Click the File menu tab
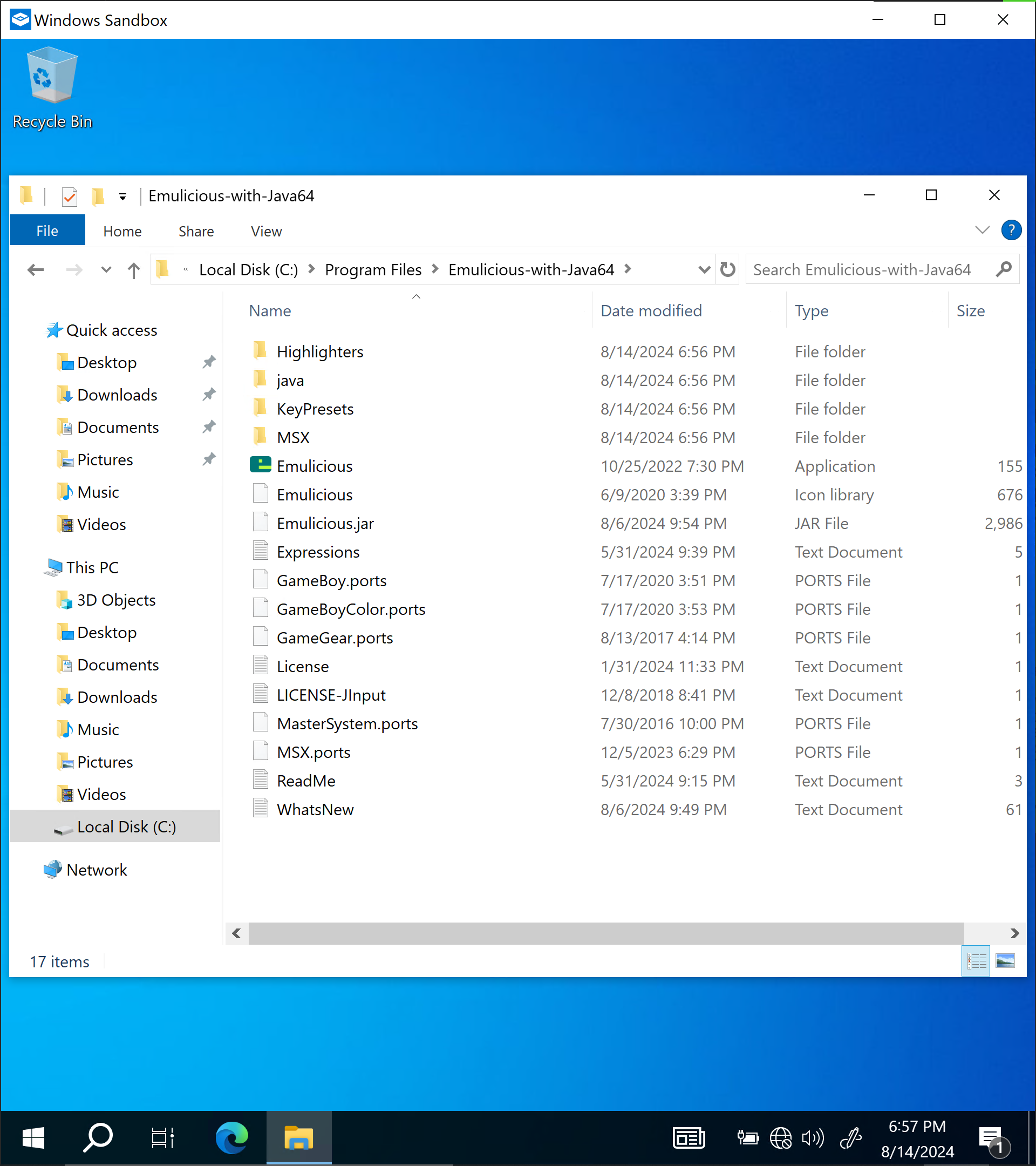The width and height of the screenshot is (1036, 1166). (47, 230)
